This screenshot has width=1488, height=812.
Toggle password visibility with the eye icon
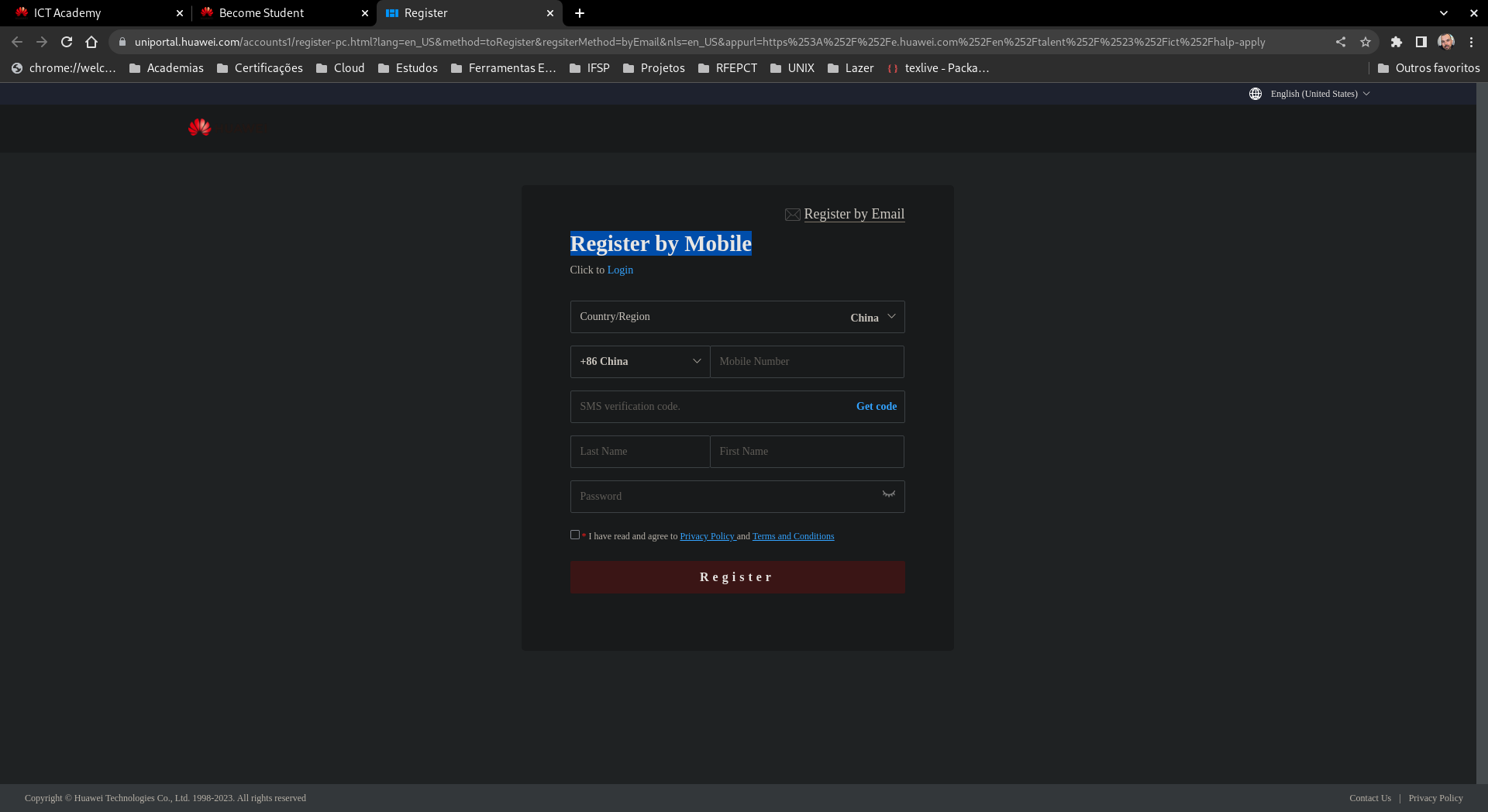coord(888,496)
